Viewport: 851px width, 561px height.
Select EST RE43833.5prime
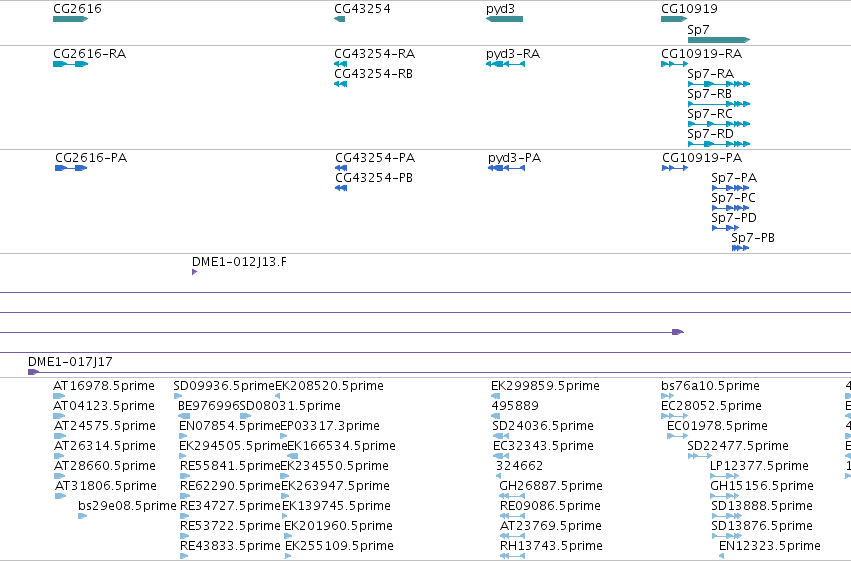(x=185, y=556)
